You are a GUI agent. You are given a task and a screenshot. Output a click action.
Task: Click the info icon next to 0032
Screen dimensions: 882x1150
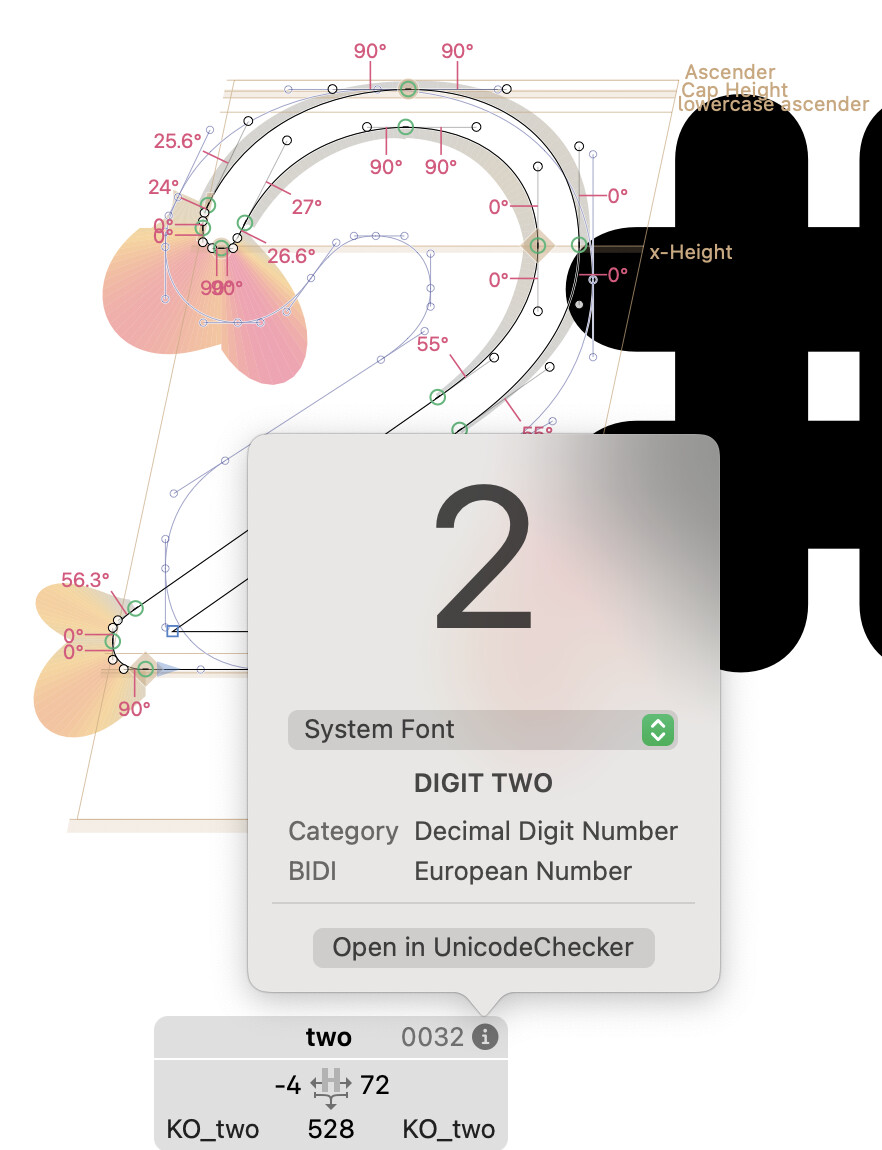point(485,1037)
